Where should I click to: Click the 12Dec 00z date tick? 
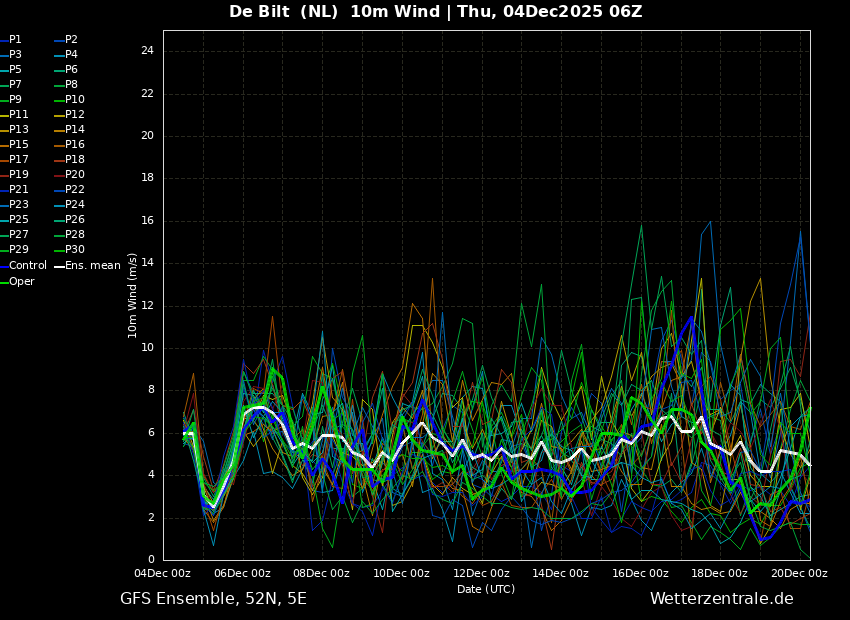click(x=481, y=574)
